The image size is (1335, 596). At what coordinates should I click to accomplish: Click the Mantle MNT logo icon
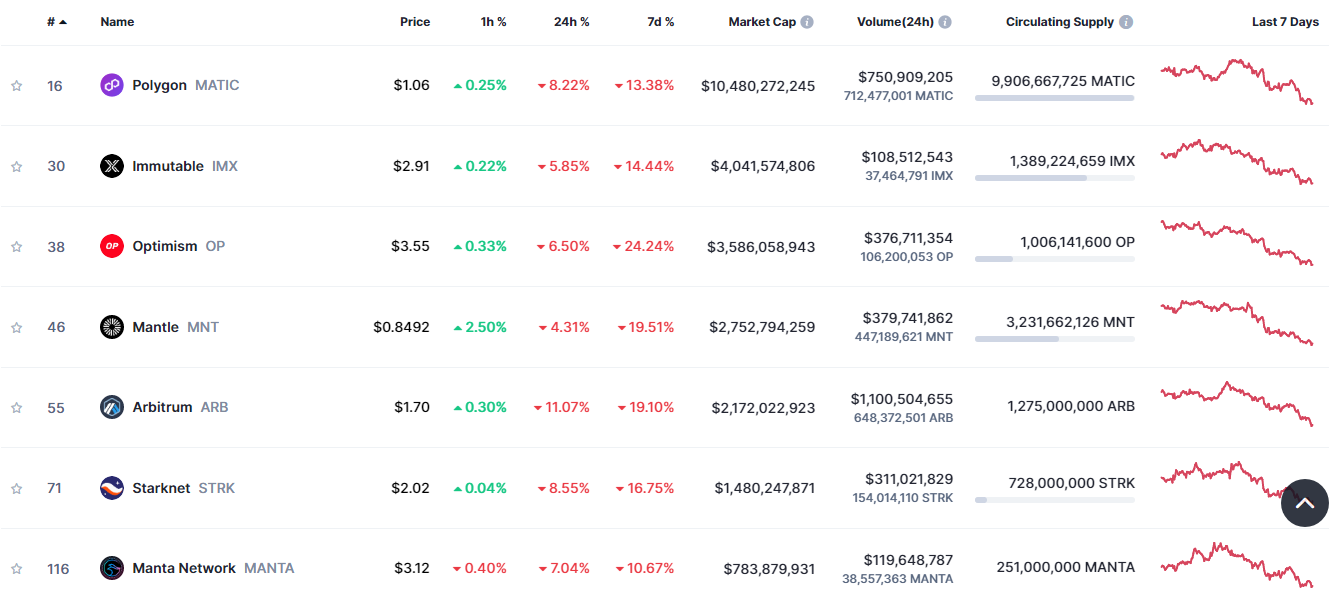[112, 327]
